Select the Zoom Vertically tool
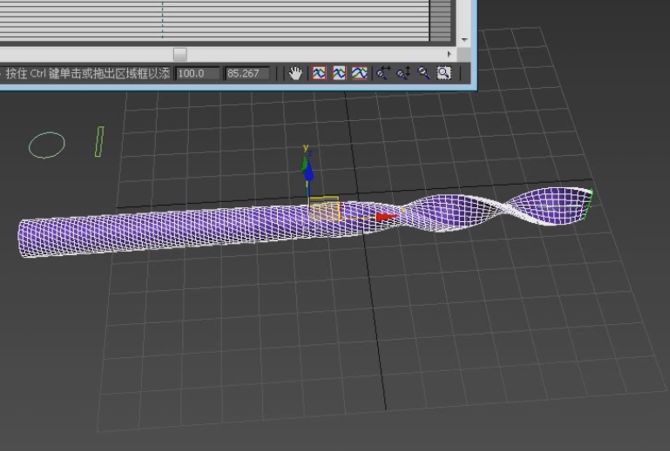Image resolution: width=670 pixels, height=451 pixels. coord(403,73)
